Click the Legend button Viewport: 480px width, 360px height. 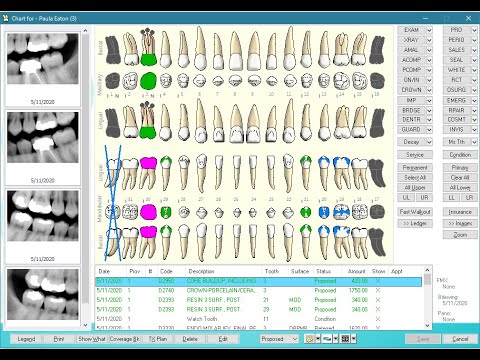click(x=26, y=339)
